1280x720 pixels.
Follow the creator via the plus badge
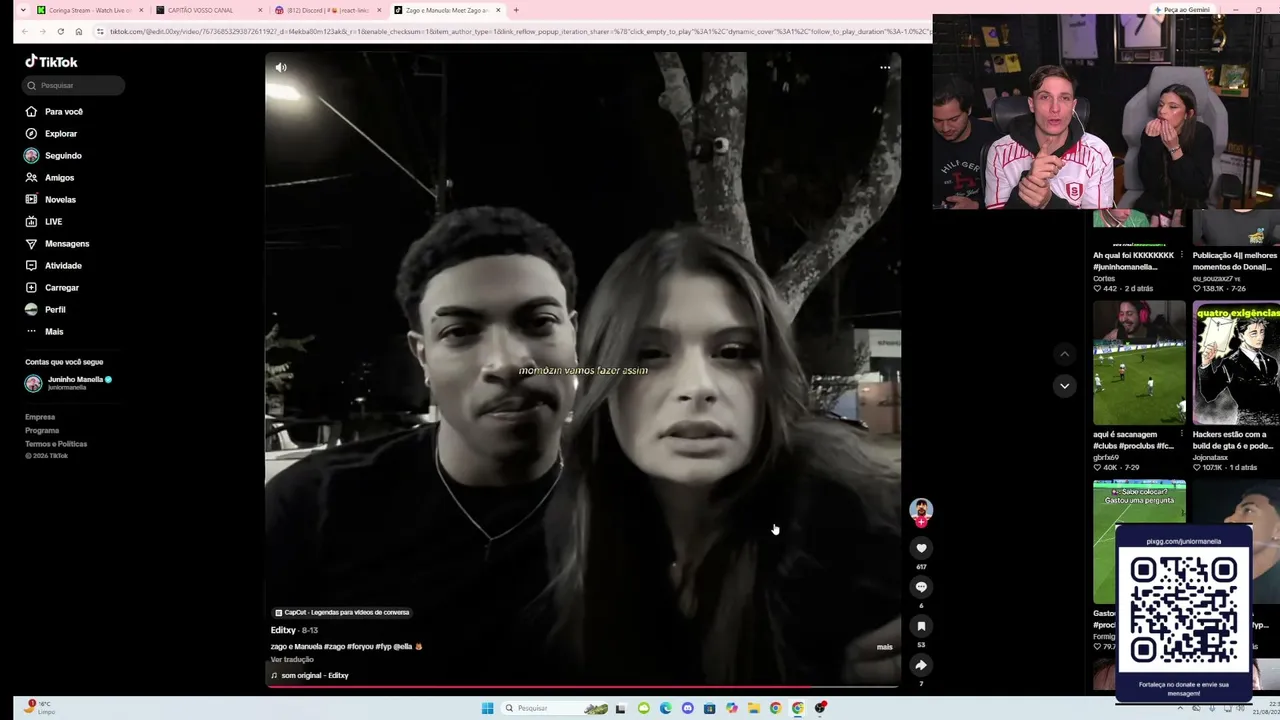(x=921, y=522)
